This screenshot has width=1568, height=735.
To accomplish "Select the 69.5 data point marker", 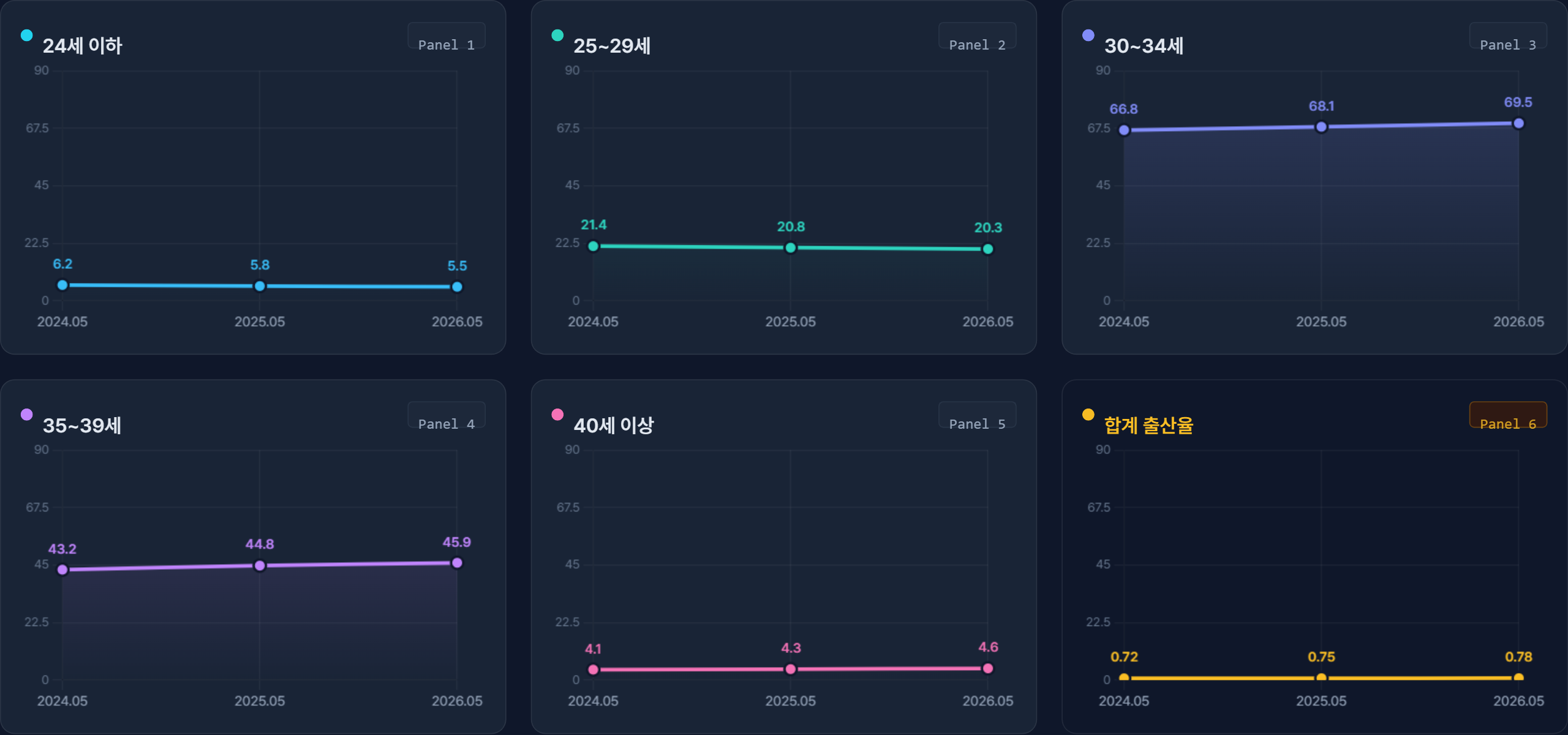I will coord(1518,123).
